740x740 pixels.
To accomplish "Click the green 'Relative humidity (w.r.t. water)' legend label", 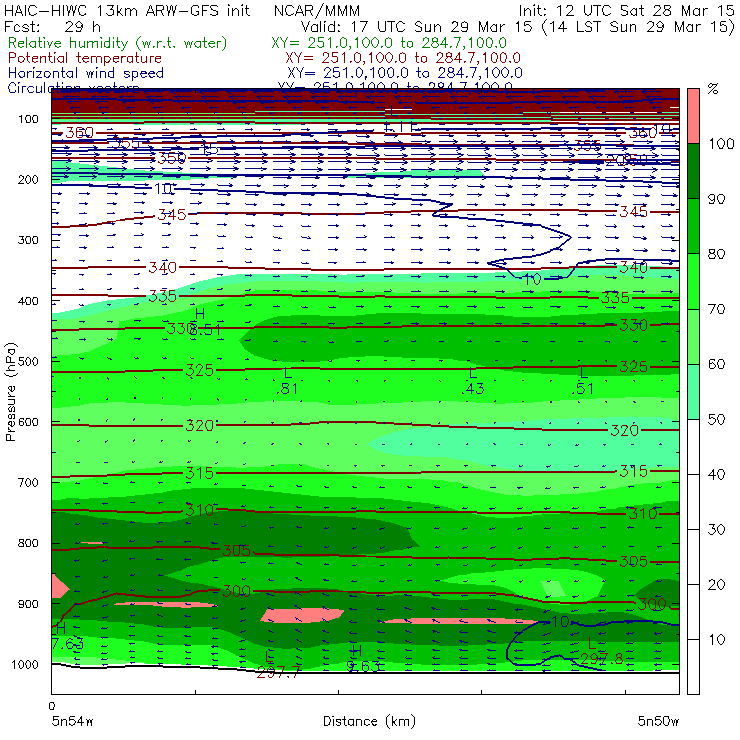I will click(x=117, y=43).
